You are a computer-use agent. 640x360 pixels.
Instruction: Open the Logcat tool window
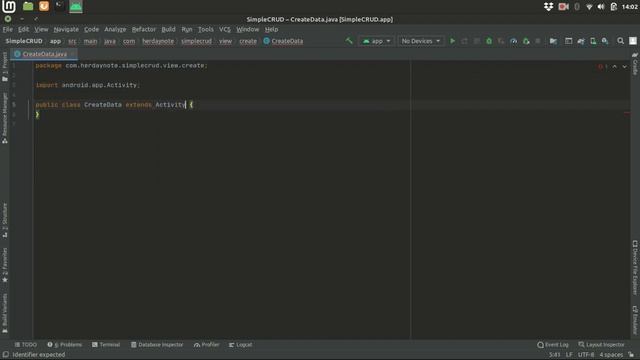tap(240, 345)
